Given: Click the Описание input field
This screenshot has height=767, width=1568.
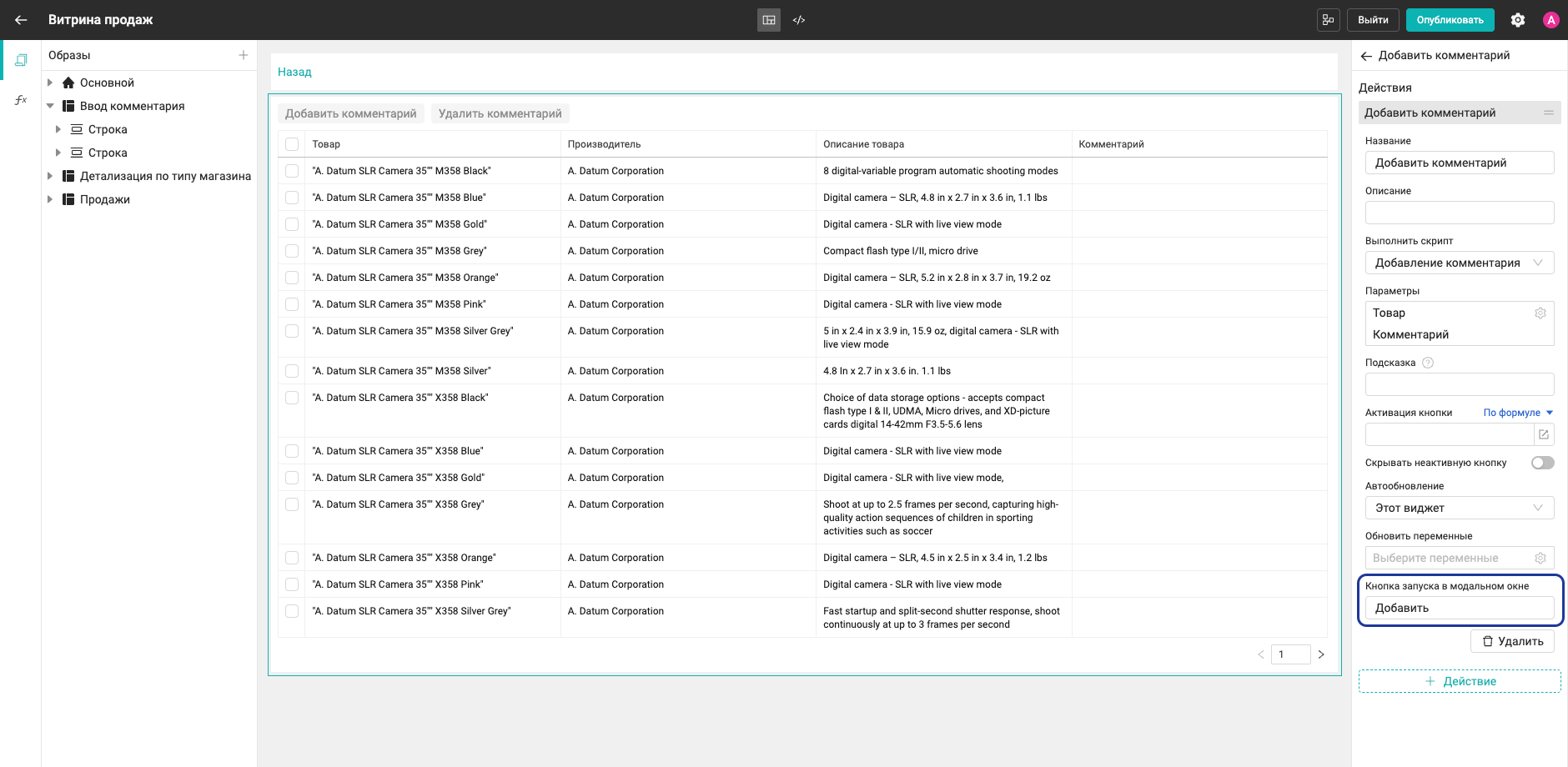Looking at the screenshot, I should tap(1460, 213).
